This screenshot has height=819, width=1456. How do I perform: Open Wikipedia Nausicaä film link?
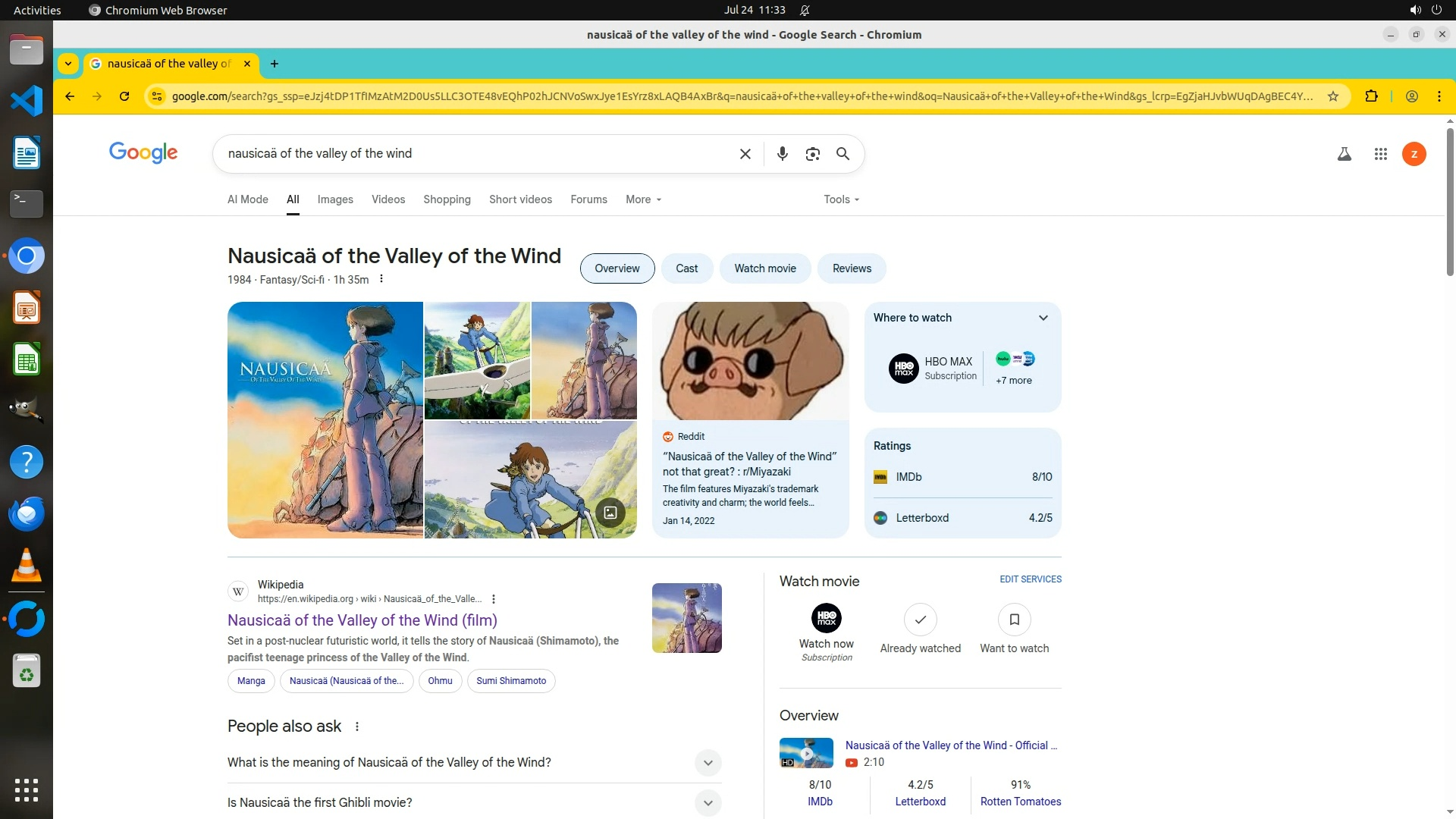coord(362,620)
